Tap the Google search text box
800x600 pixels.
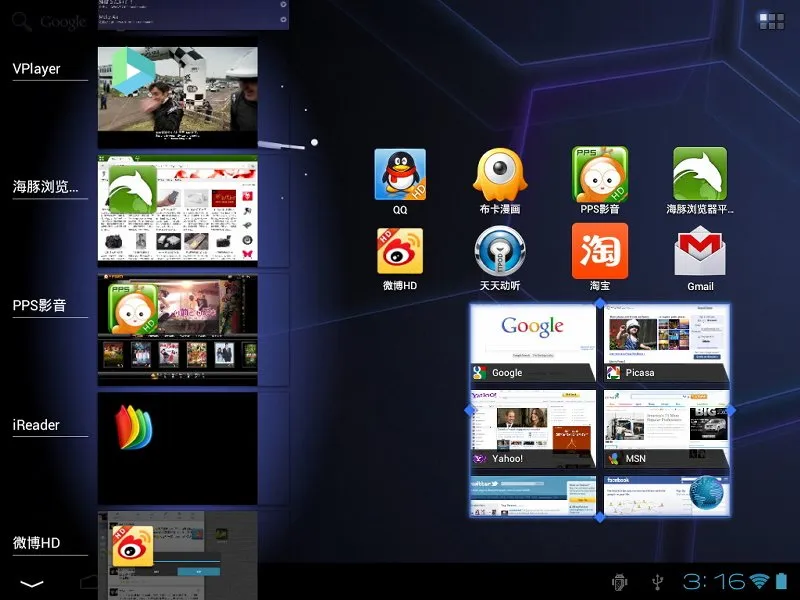click(x=63, y=22)
